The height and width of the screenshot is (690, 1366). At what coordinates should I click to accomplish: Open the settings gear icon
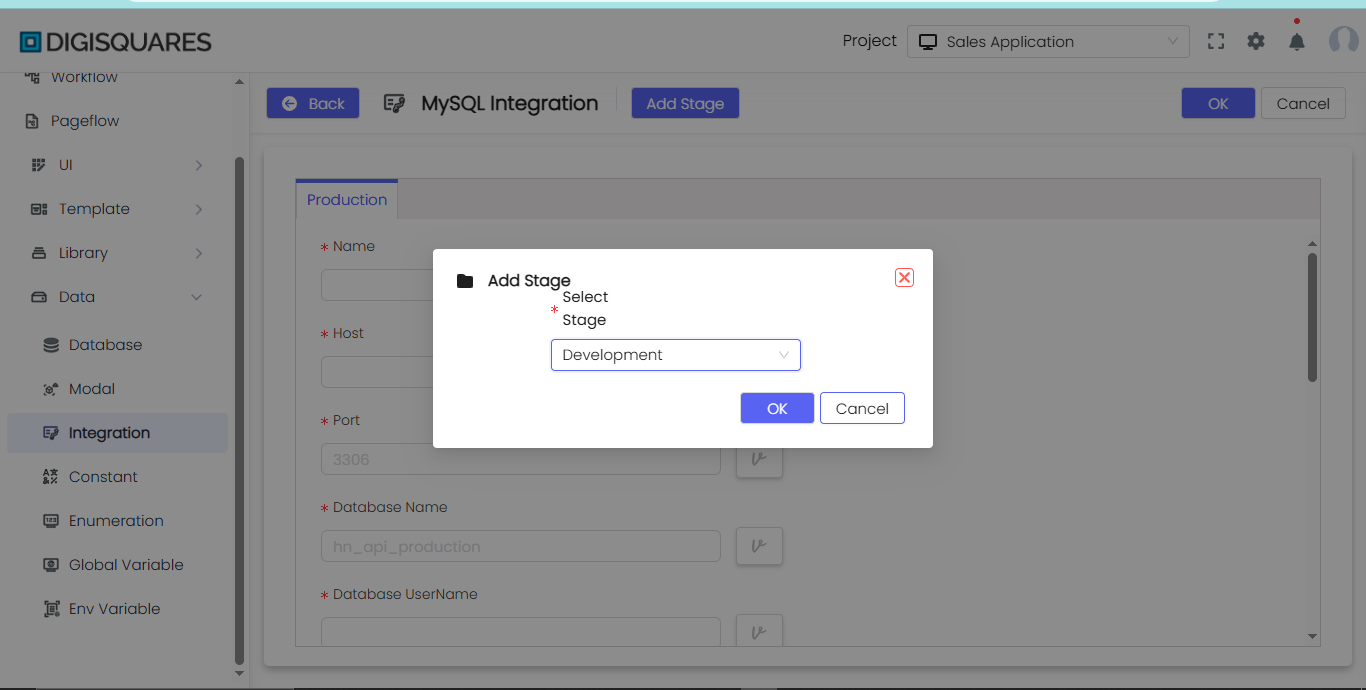pyautogui.click(x=1256, y=41)
